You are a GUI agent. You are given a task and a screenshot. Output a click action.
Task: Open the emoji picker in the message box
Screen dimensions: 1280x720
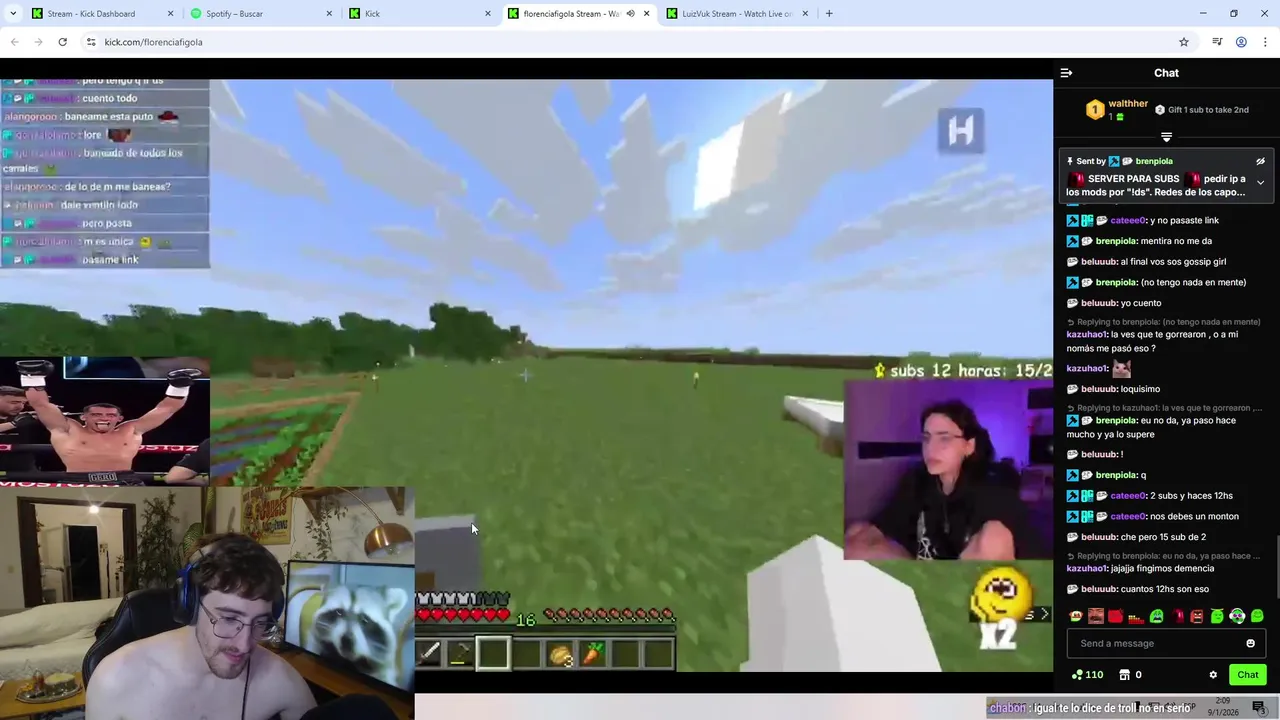point(1250,643)
